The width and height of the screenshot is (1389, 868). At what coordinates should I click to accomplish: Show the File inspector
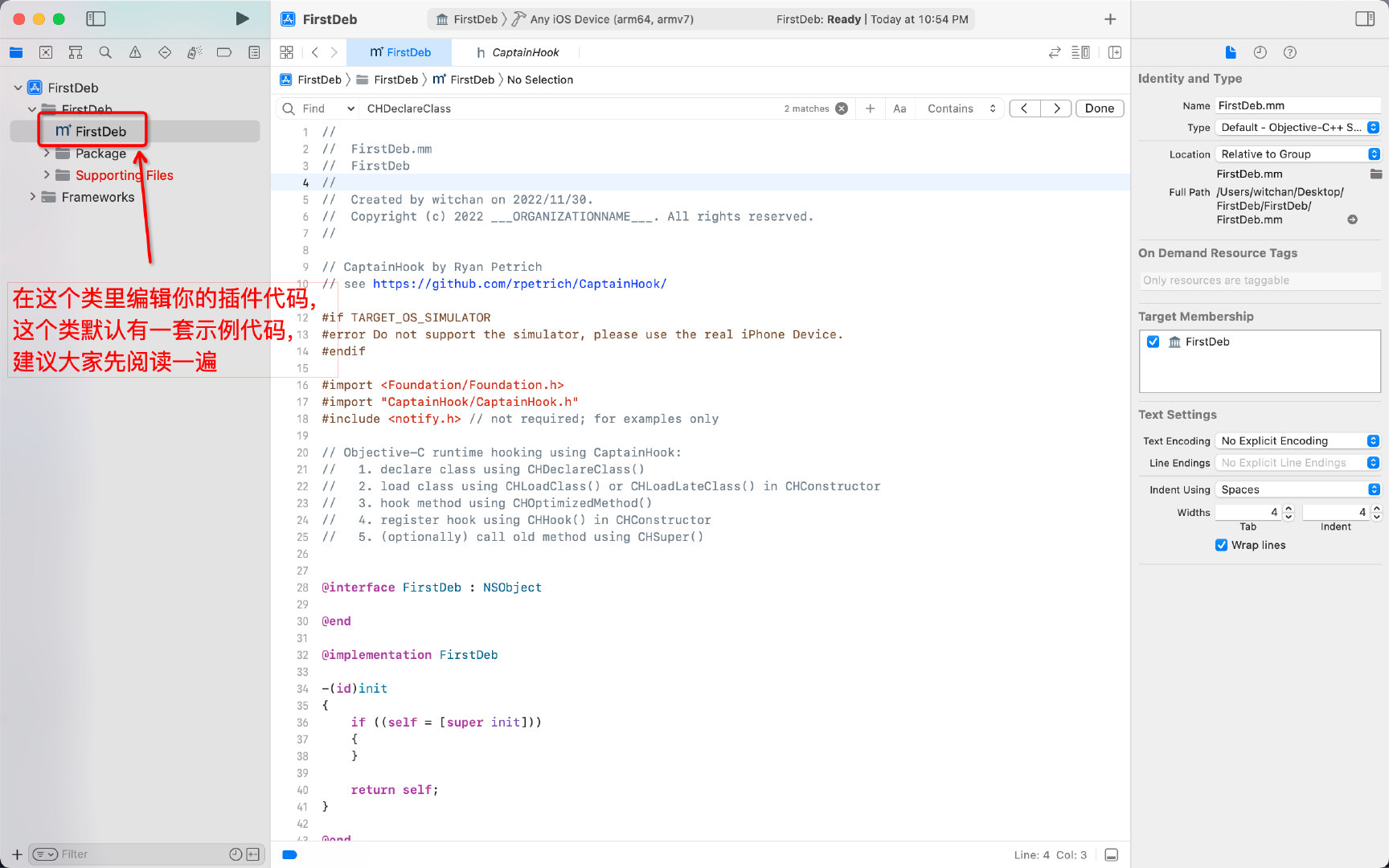click(x=1231, y=52)
